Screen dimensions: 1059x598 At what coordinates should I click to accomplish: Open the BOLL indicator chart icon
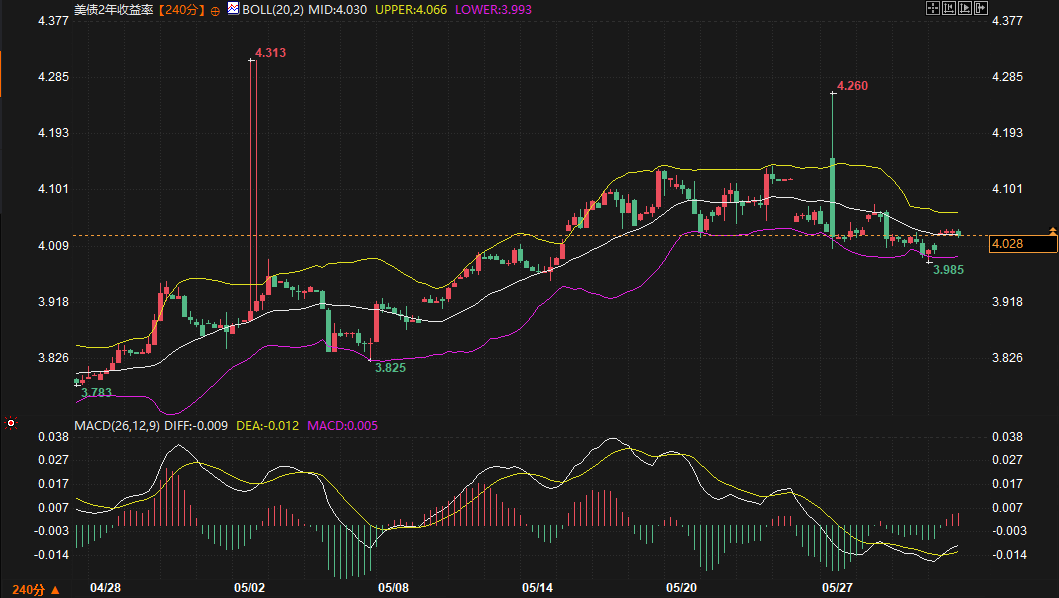pos(233,9)
